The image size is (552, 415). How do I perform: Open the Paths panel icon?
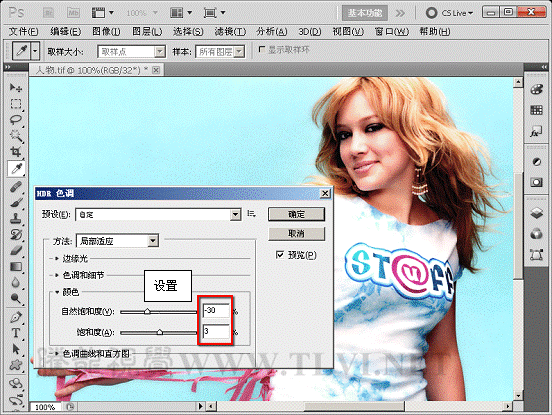coord(536,254)
